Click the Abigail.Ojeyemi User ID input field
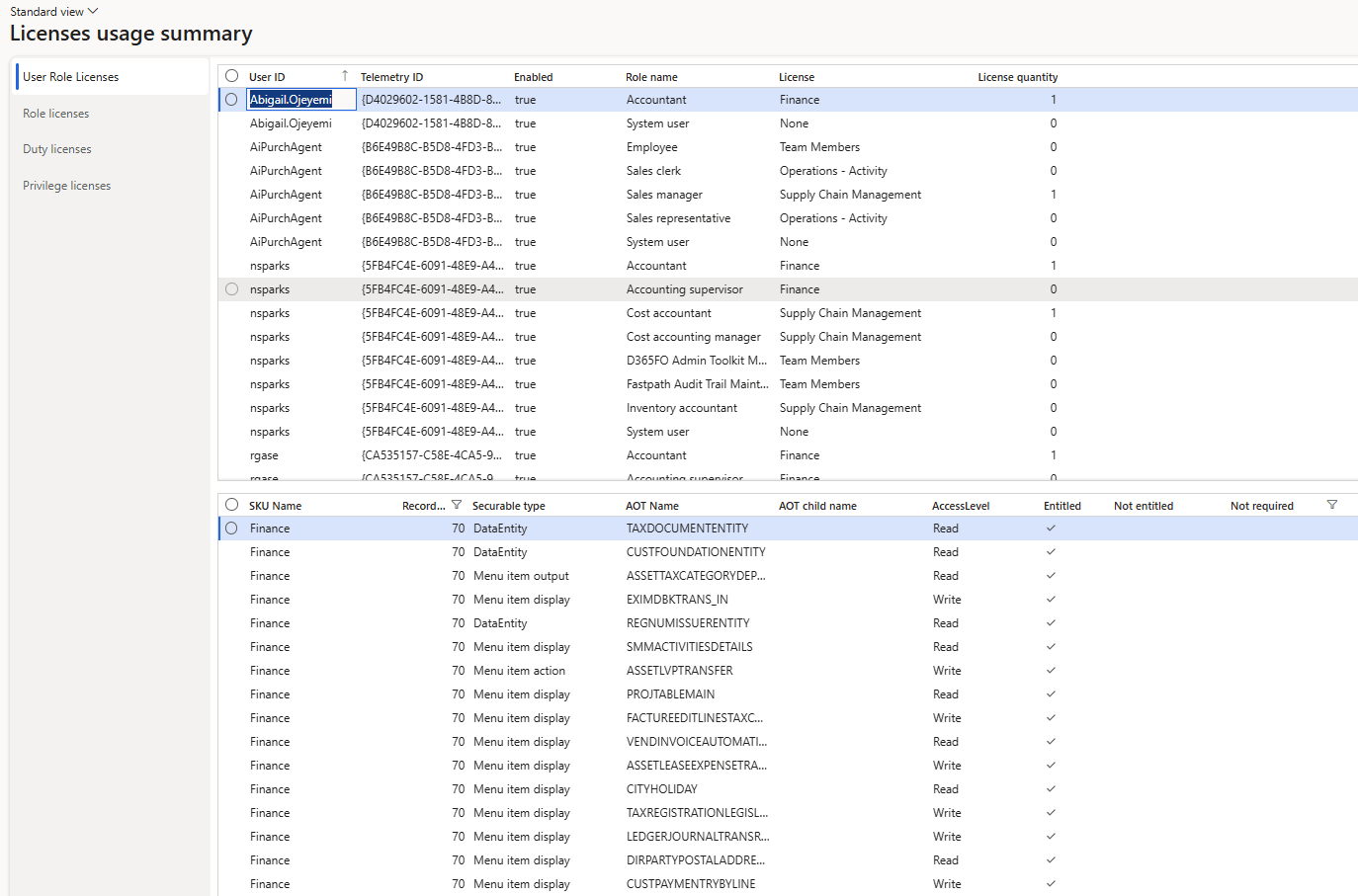Screen dimensions: 1358x896 point(300,100)
